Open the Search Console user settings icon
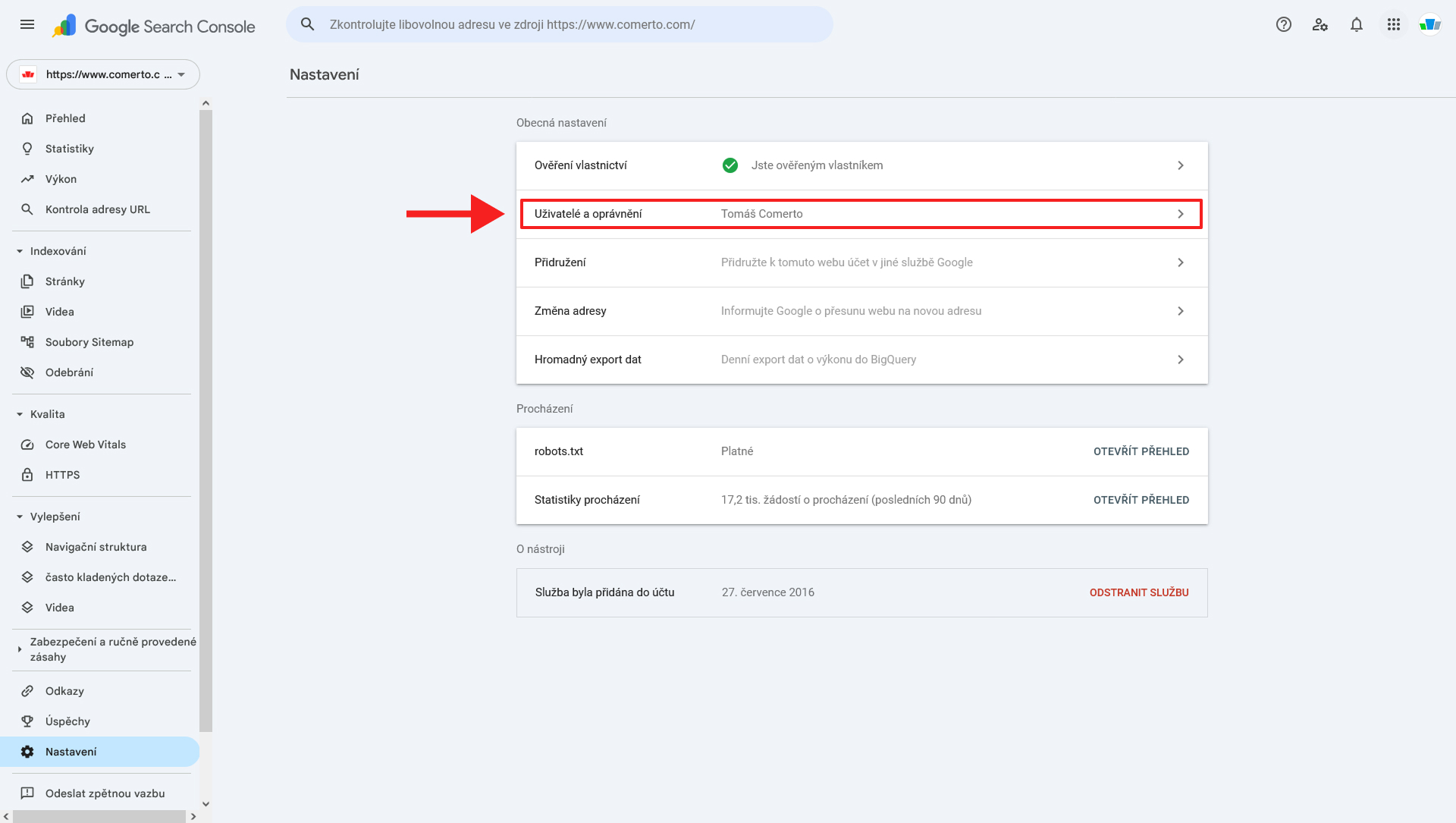This screenshot has width=1456, height=823. click(x=1319, y=24)
